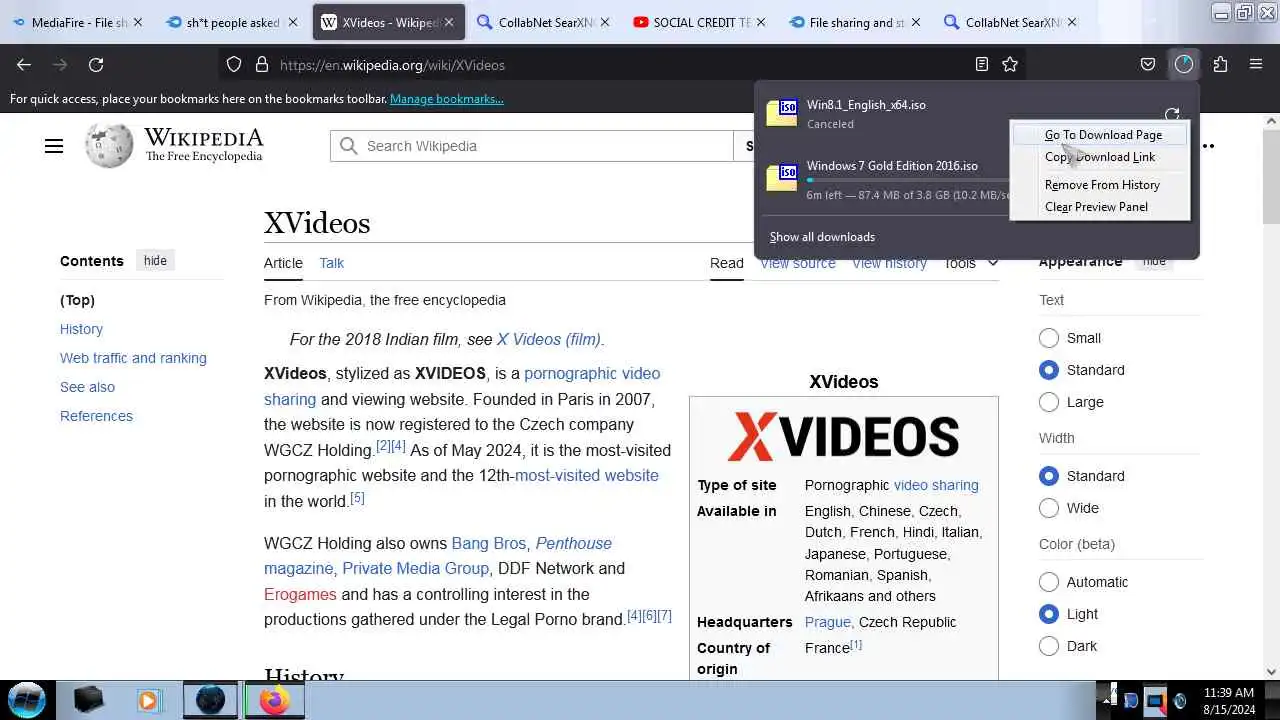
Task: Open Firefox from the taskbar
Action: [x=273, y=700]
